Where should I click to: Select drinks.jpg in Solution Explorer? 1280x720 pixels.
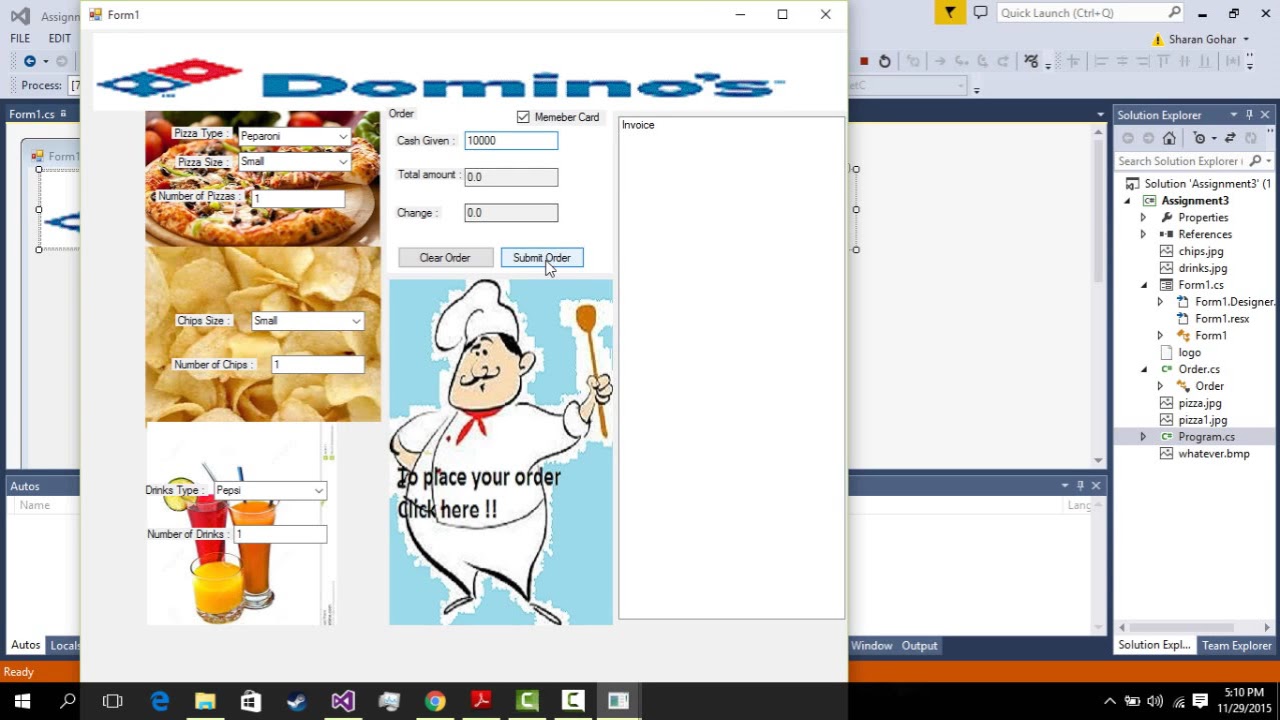pyautogui.click(x=1202, y=269)
